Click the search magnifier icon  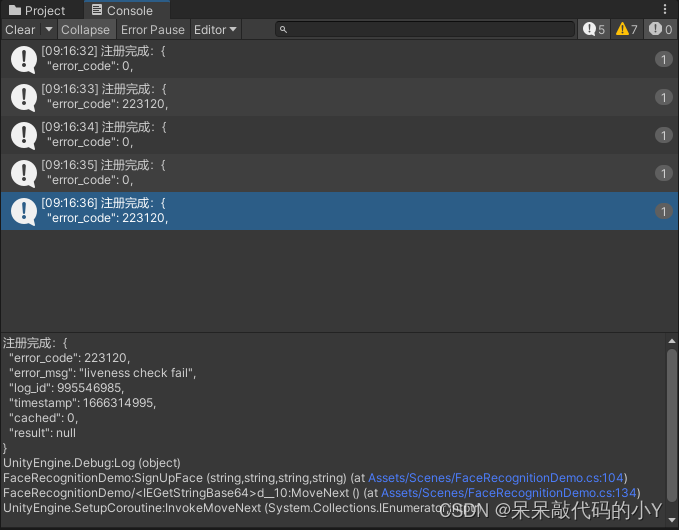click(x=284, y=30)
